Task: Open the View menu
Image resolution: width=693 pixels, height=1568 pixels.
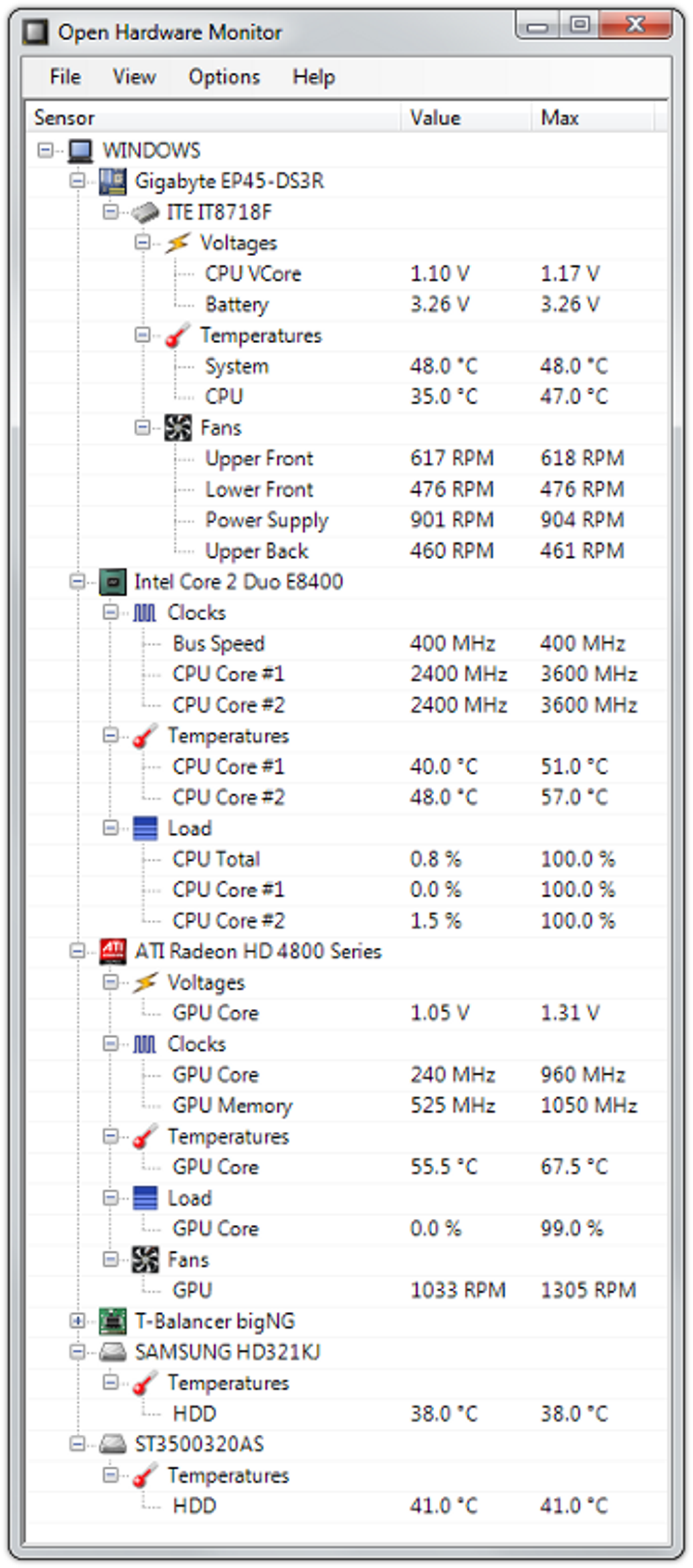Action: [x=134, y=77]
